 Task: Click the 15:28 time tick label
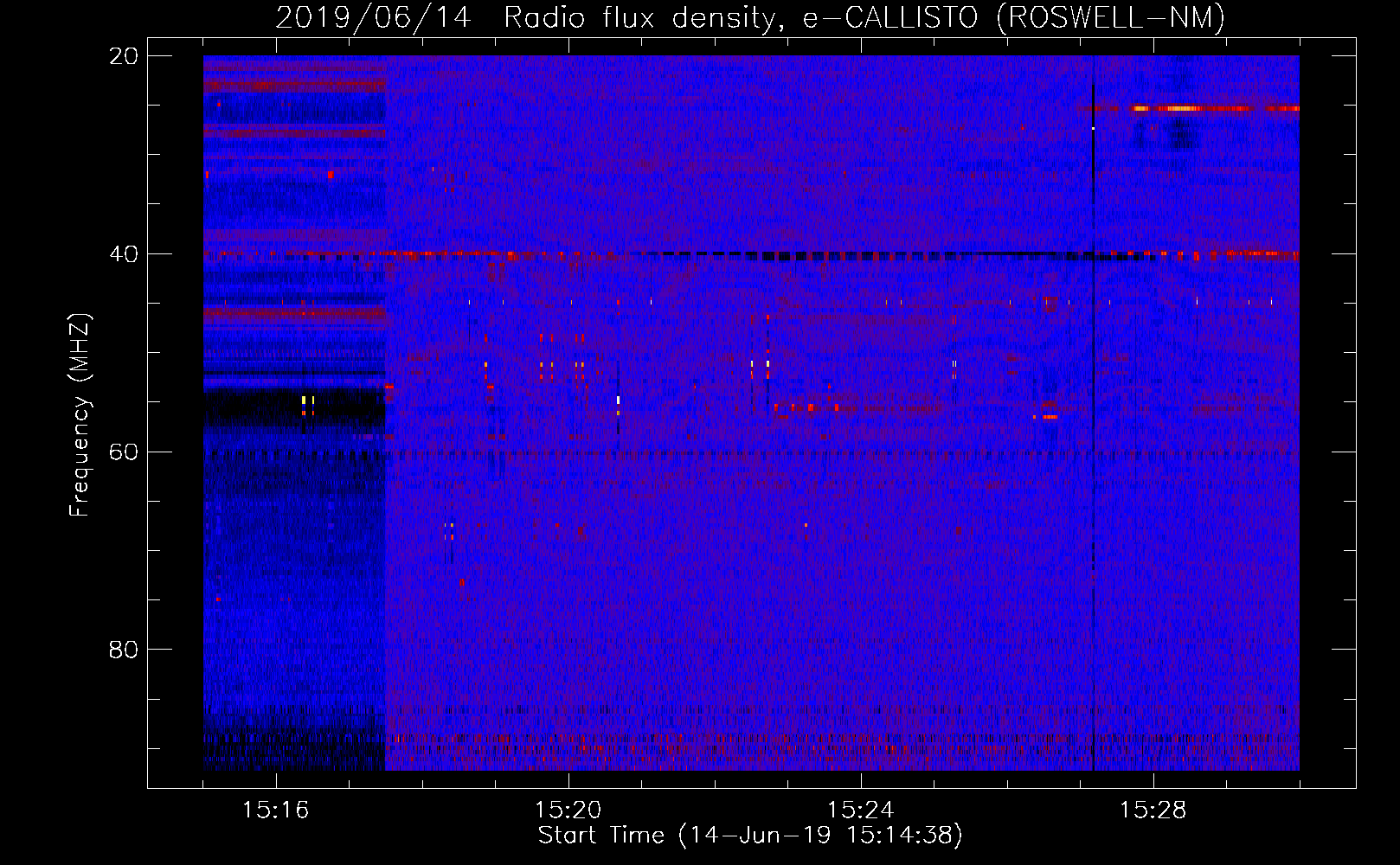[1153, 811]
